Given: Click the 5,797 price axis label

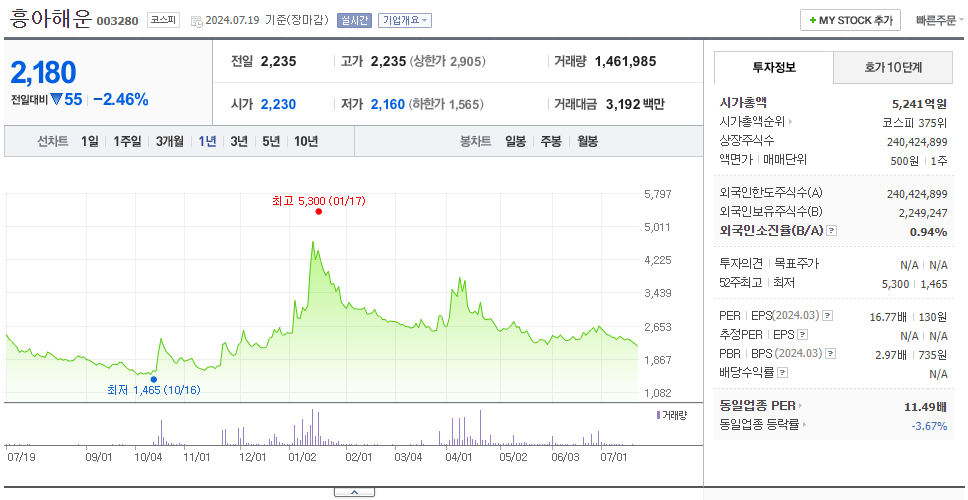Looking at the screenshot, I should pyautogui.click(x=657, y=194).
